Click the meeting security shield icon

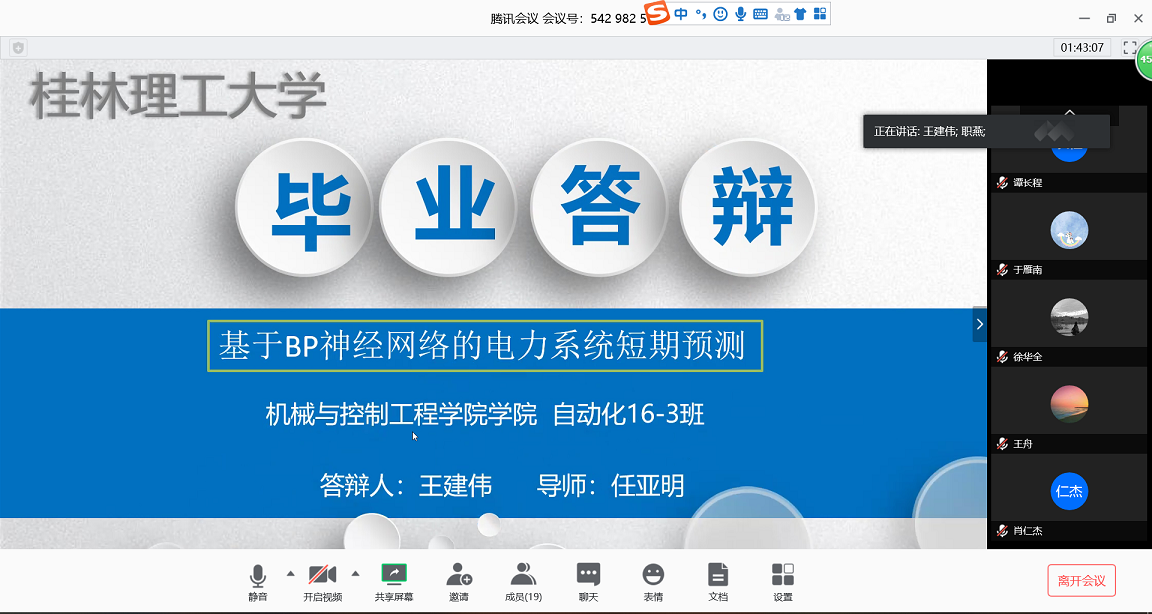[x=18, y=48]
